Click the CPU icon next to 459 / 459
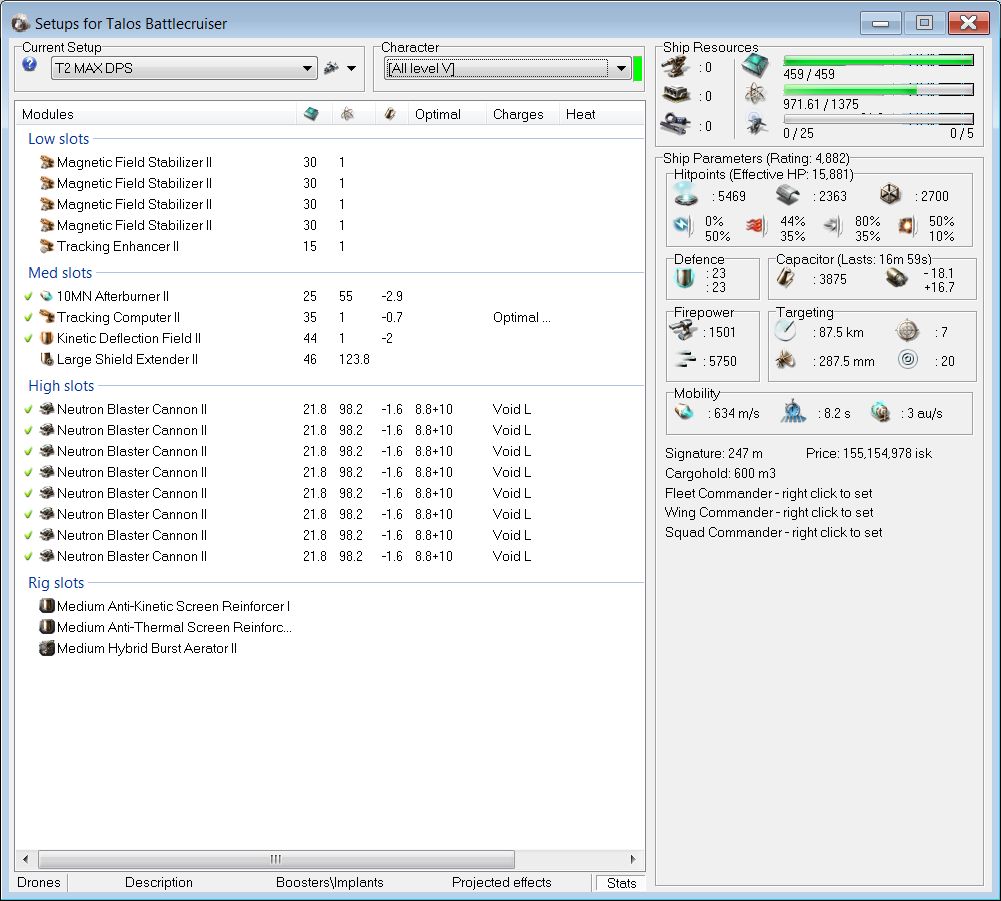 click(756, 65)
